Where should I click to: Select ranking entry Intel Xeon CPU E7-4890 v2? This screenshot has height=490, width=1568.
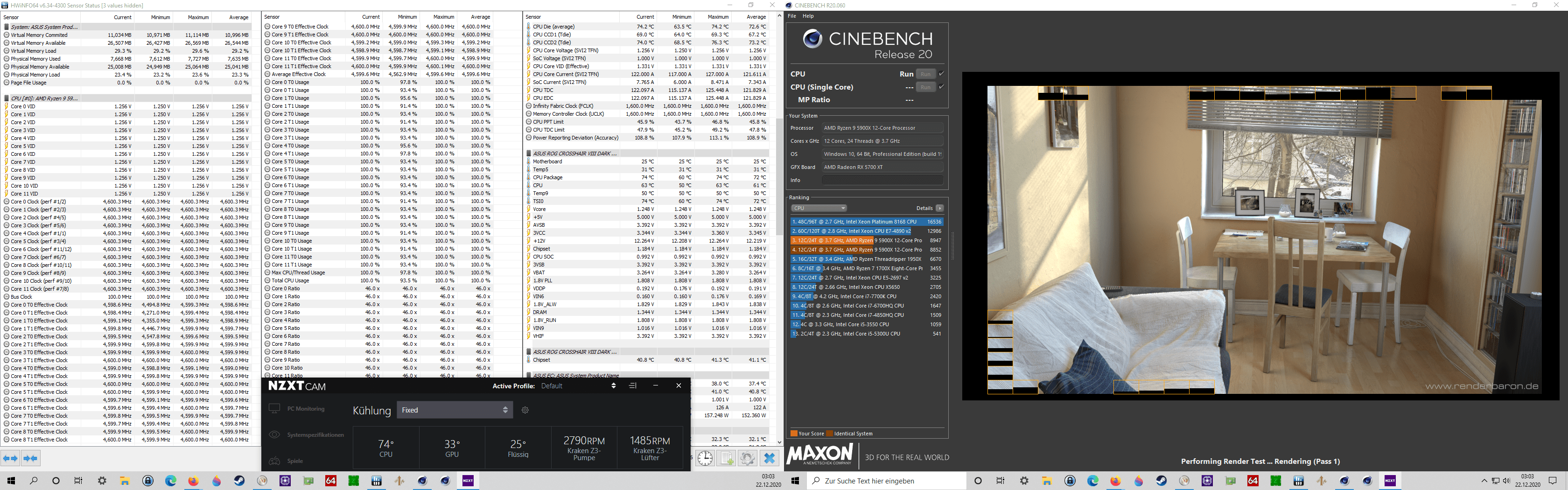point(866,231)
